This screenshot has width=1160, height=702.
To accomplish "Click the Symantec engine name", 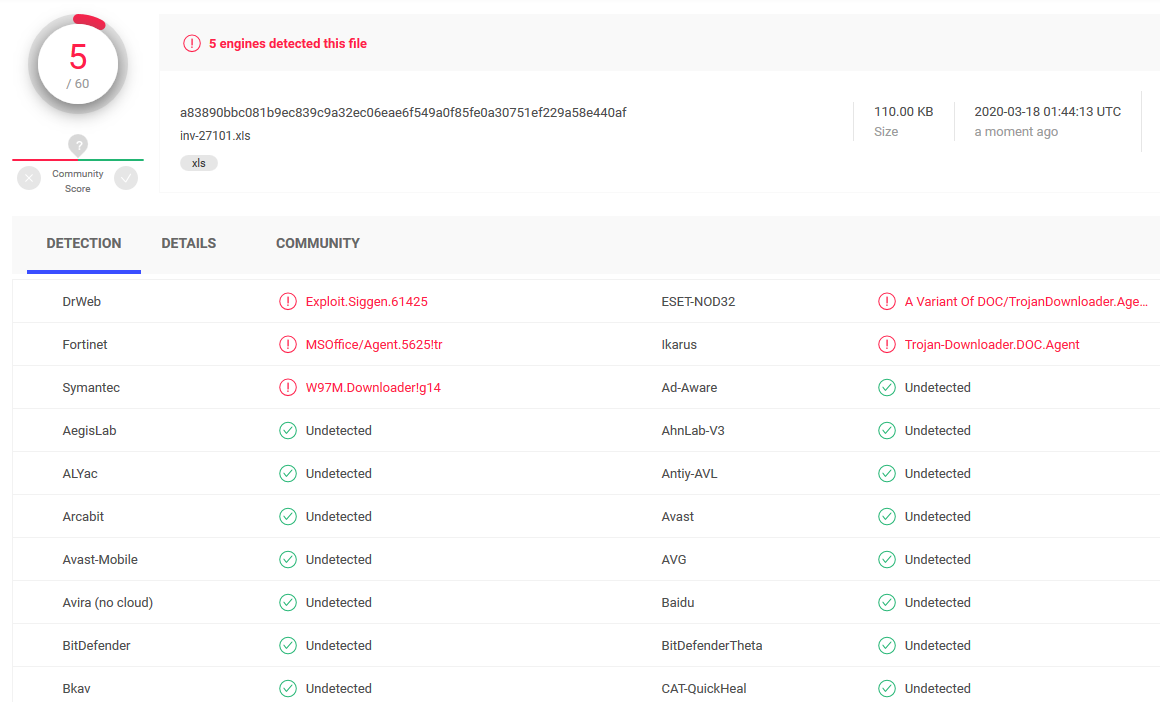I will point(91,388).
